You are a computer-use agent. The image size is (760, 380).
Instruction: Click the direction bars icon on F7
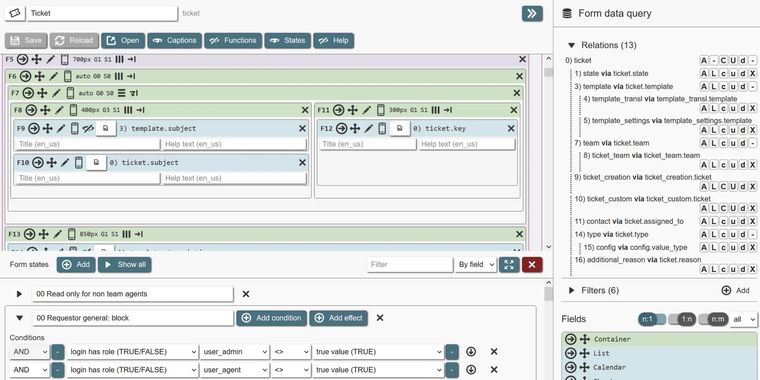tap(121, 93)
